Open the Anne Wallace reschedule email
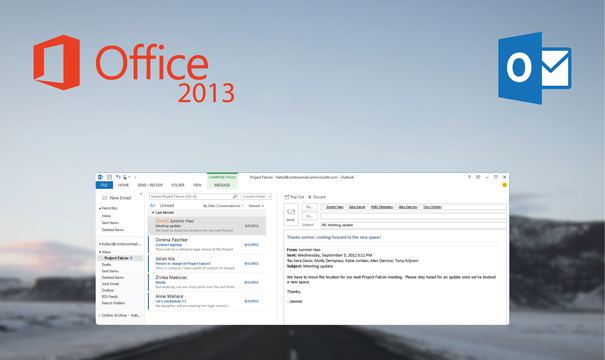This screenshot has width=605, height=360. [x=207, y=301]
